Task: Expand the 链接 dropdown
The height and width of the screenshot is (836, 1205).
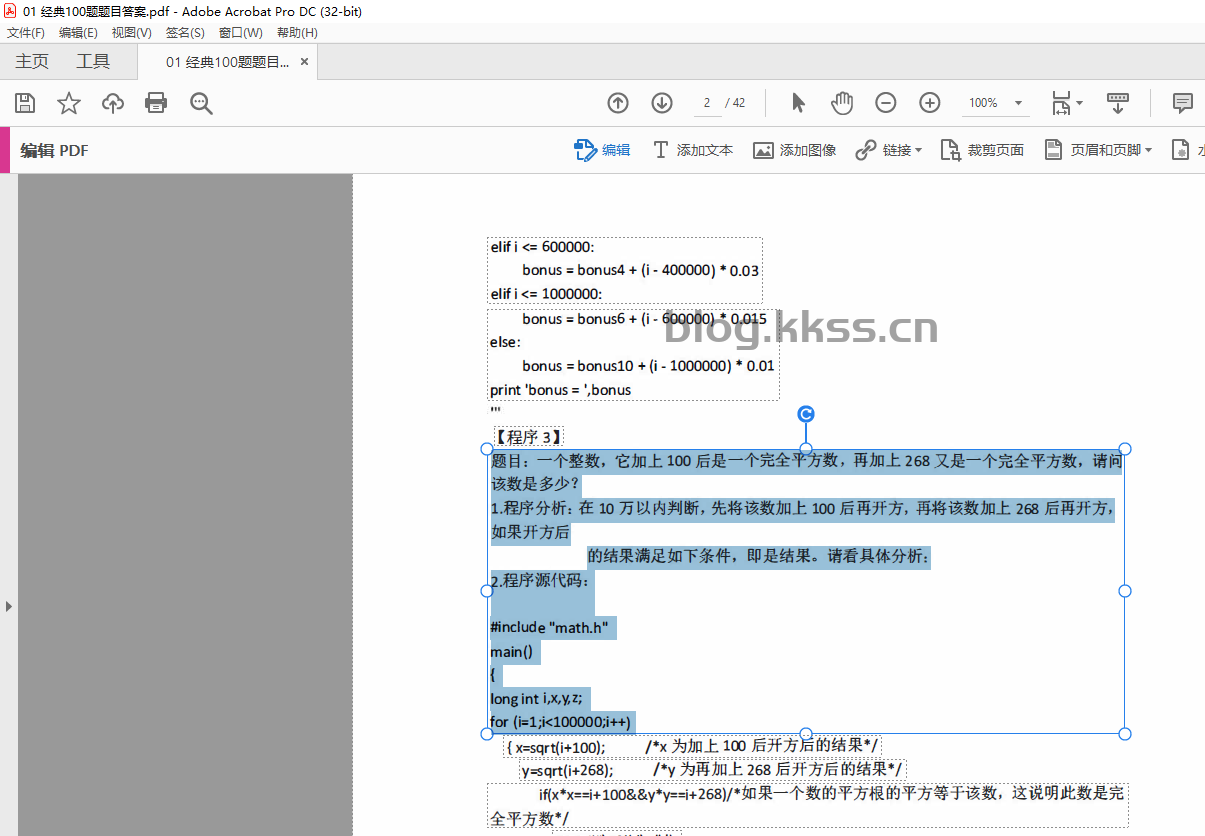Action: pyautogui.click(x=889, y=150)
